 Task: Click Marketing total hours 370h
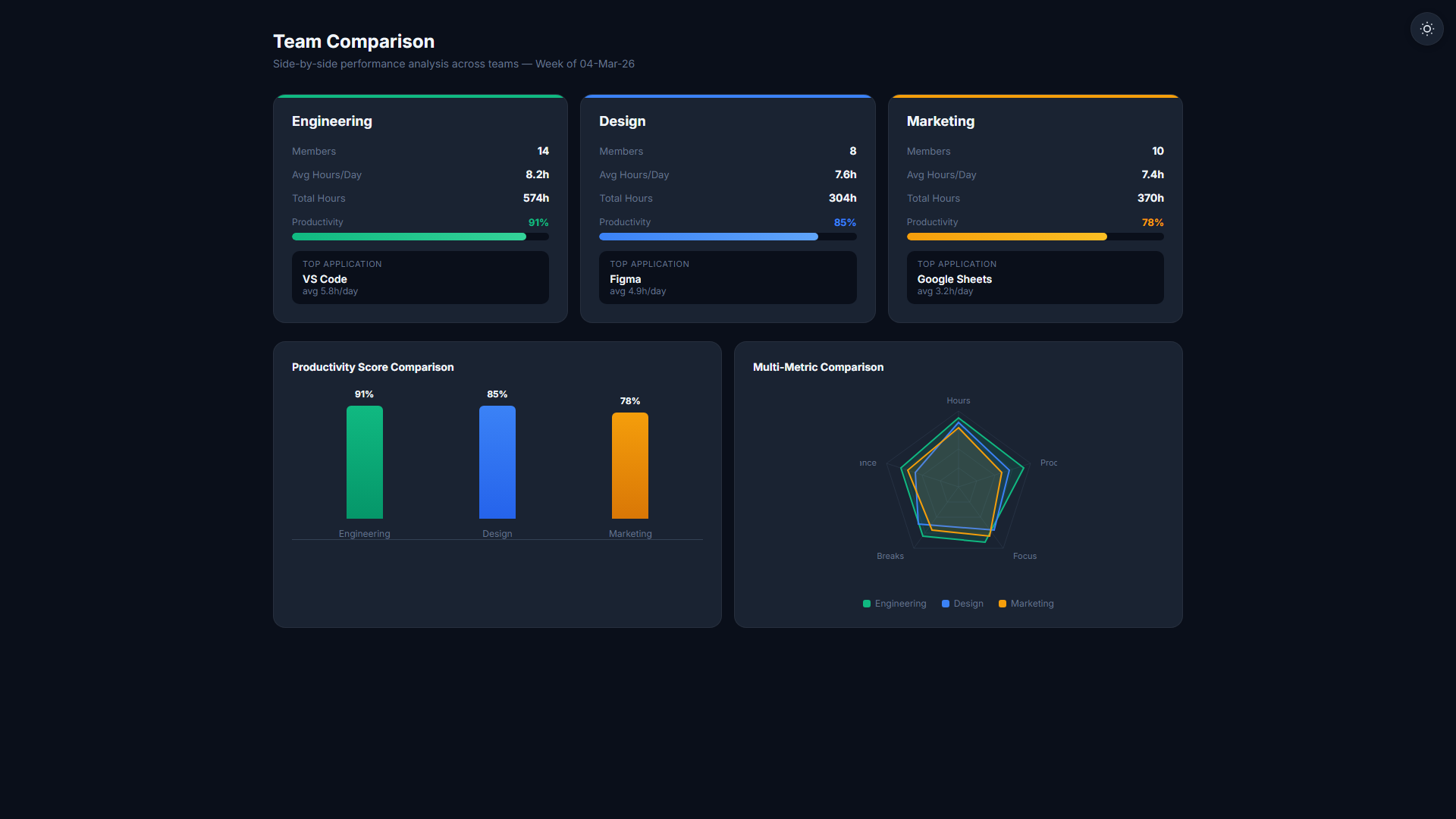(x=1150, y=198)
